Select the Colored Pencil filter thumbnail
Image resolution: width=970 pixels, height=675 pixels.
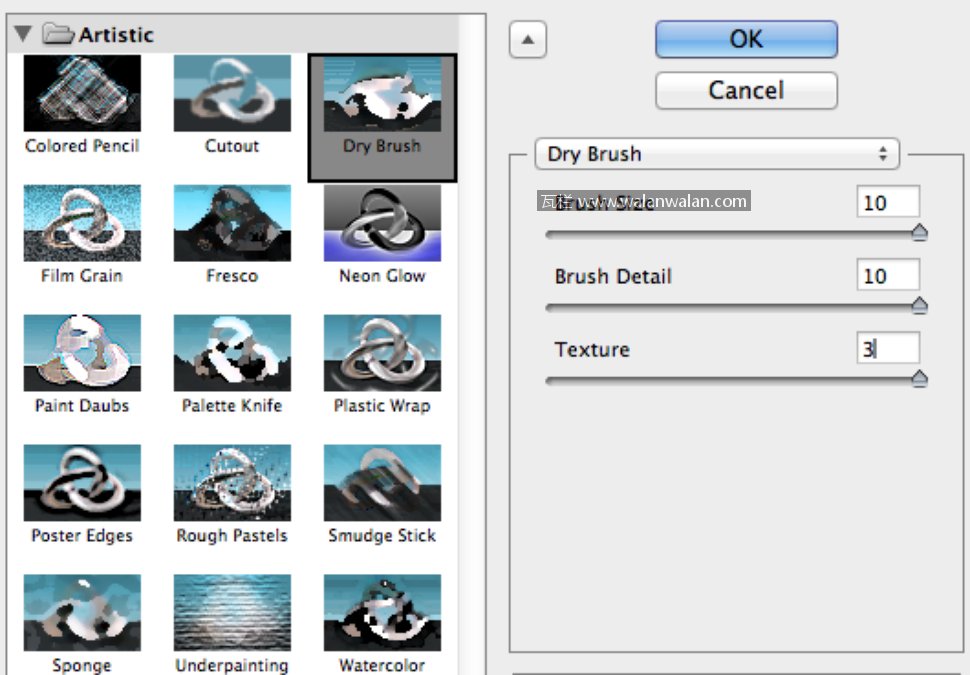(x=82, y=94)
